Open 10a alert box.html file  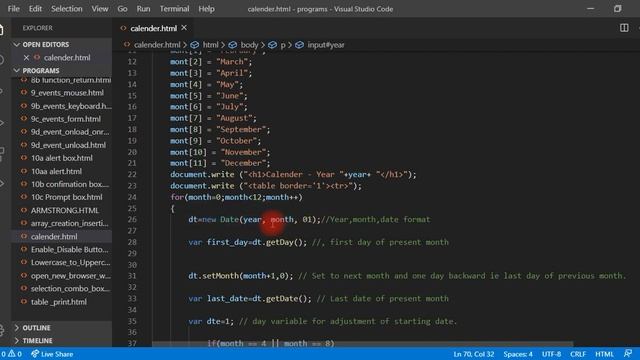tap(62, 158)
